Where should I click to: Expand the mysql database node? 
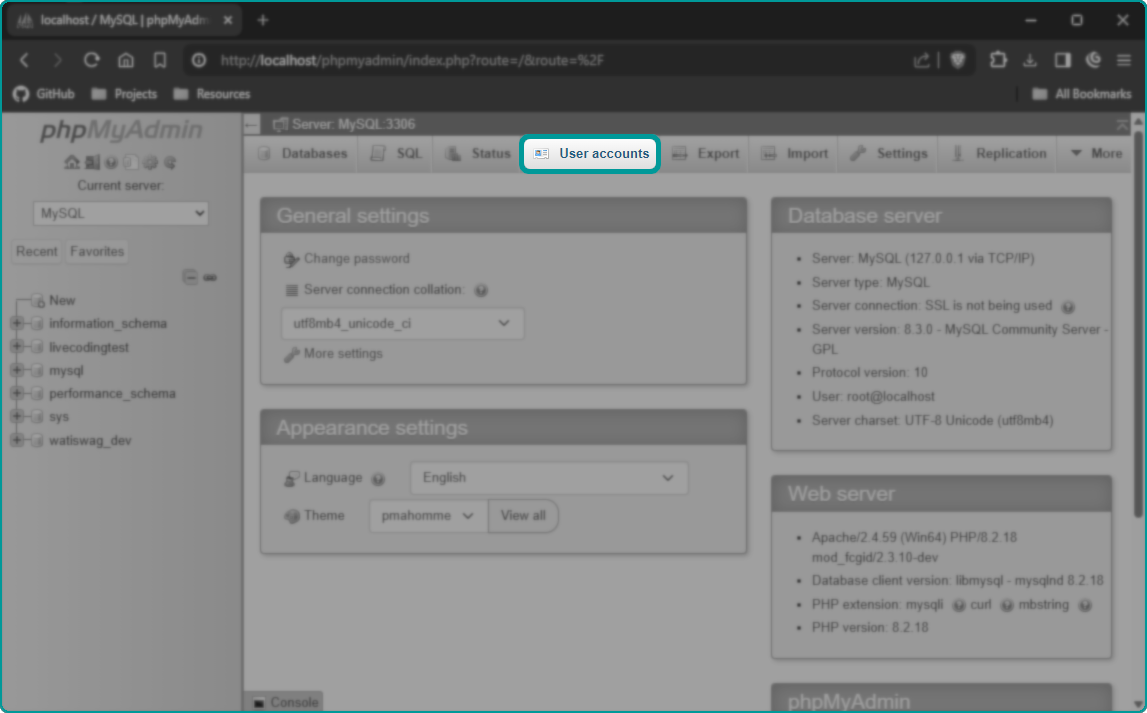pyautogui.click(x=17, y=369)
